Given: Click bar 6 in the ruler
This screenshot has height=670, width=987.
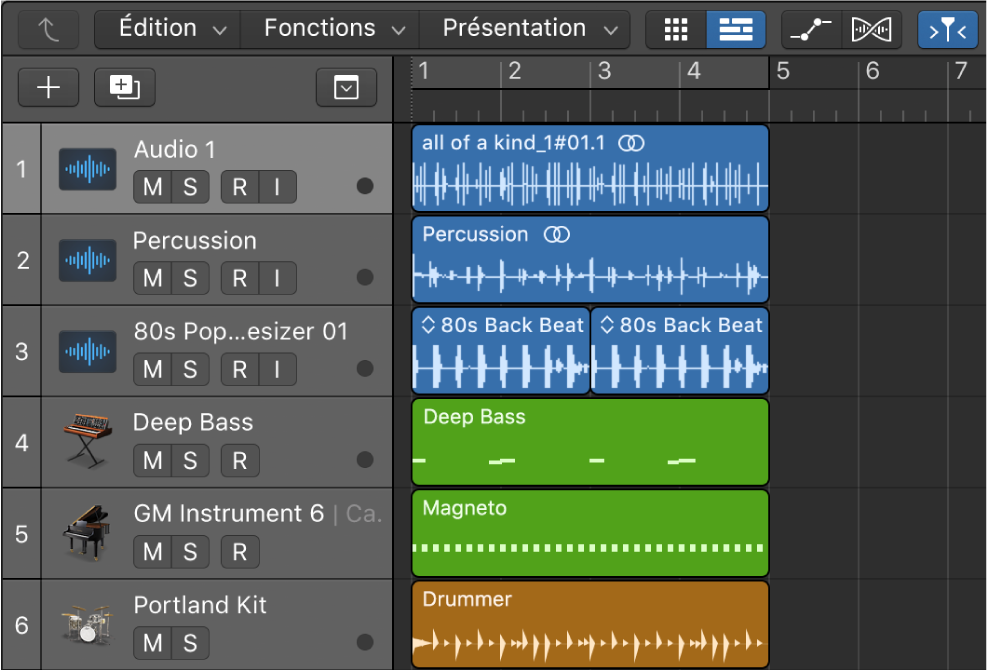Looking at the screenshot, I should click(x=872, y=71).
